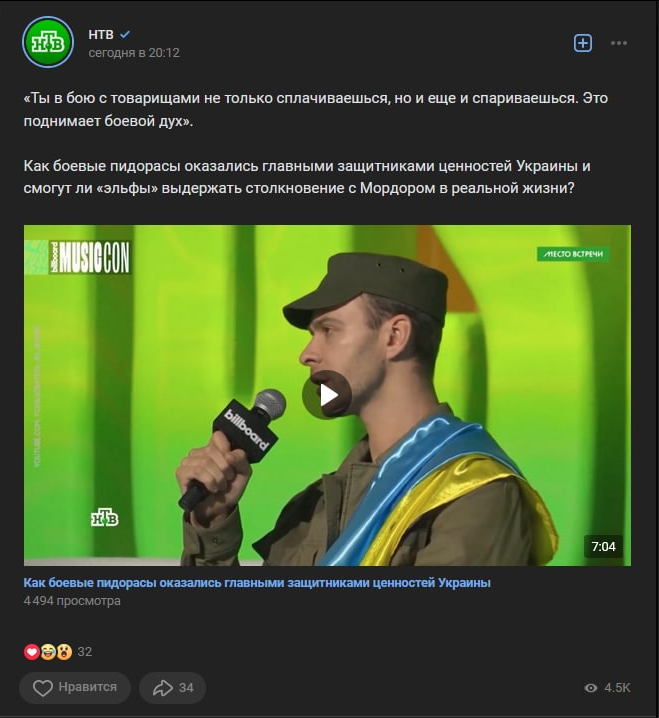659x718 pixels.
Task: Open the blue video title link
Action: [257, 583]
